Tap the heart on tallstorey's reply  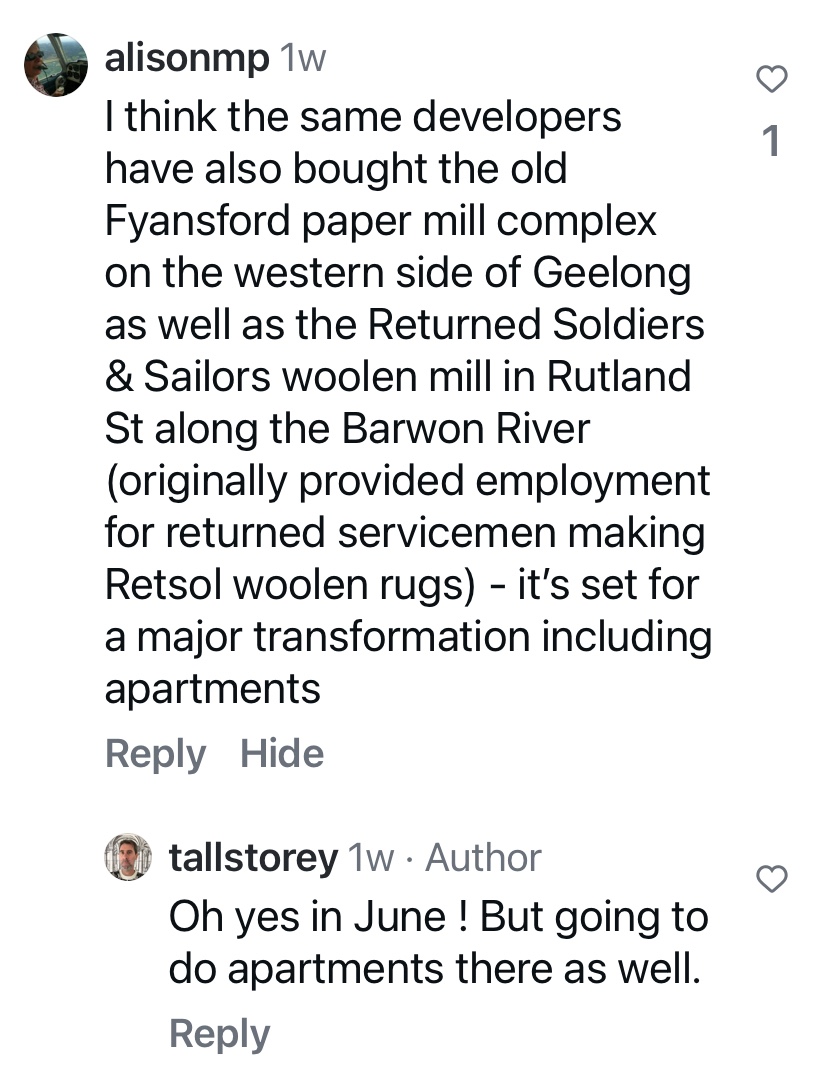[771, 879]
